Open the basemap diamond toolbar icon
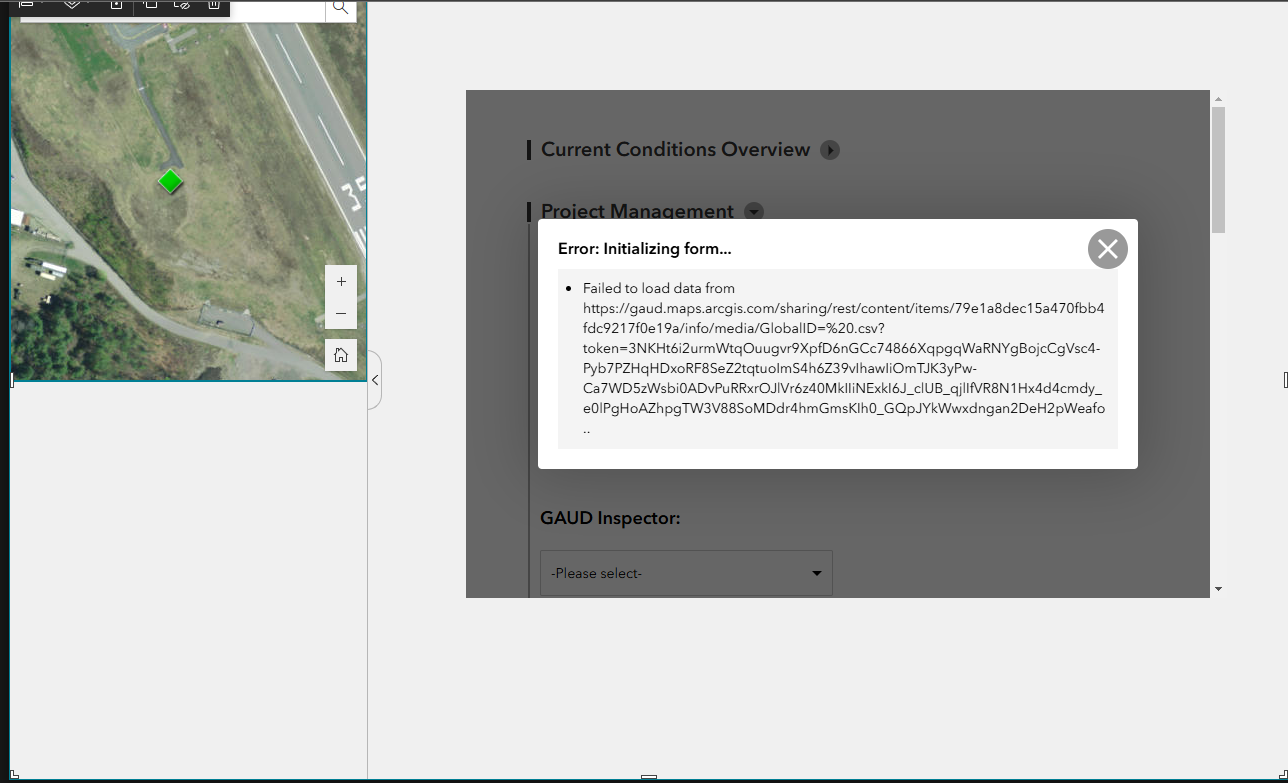 70,6
